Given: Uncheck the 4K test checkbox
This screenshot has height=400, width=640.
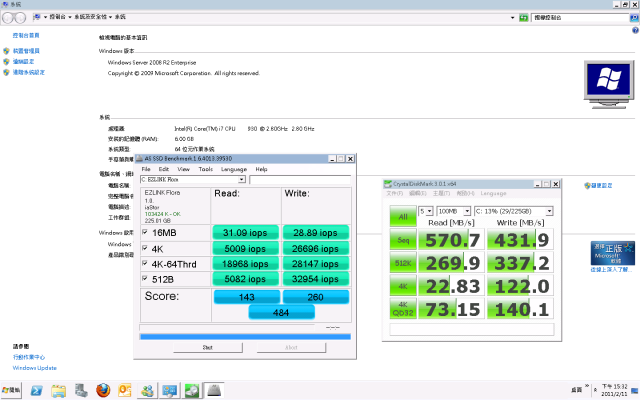Looking at the screenshot, I should [x=144, y=248].
